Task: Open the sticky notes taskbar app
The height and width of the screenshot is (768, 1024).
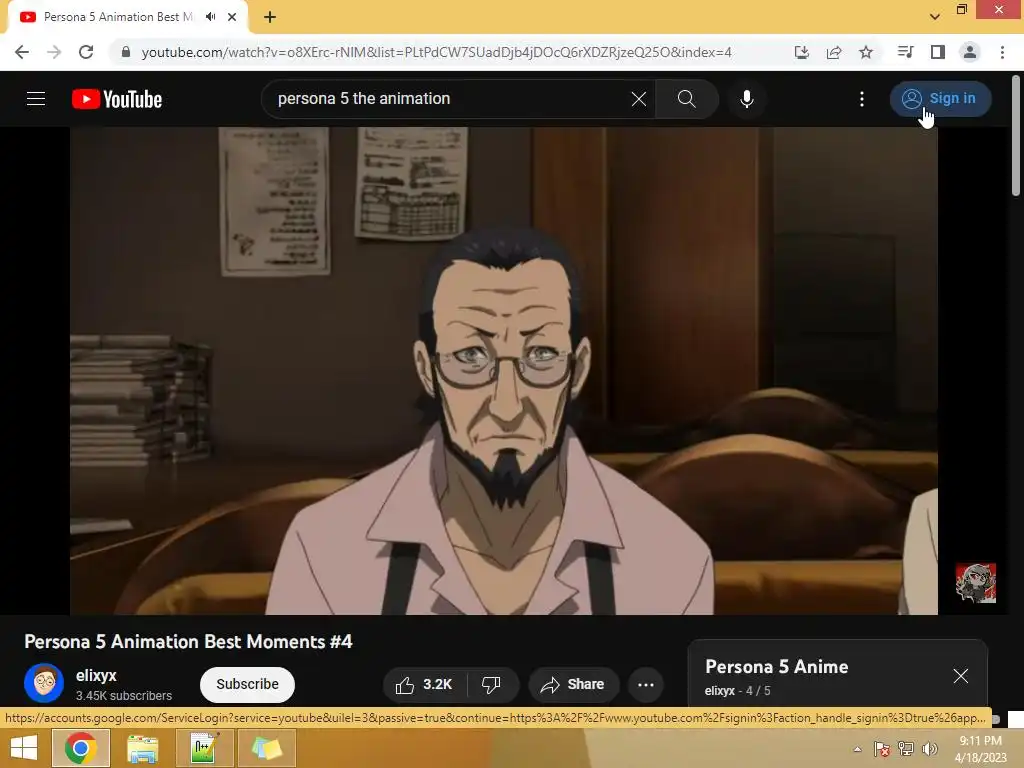Action: click(x=266, y=748)
